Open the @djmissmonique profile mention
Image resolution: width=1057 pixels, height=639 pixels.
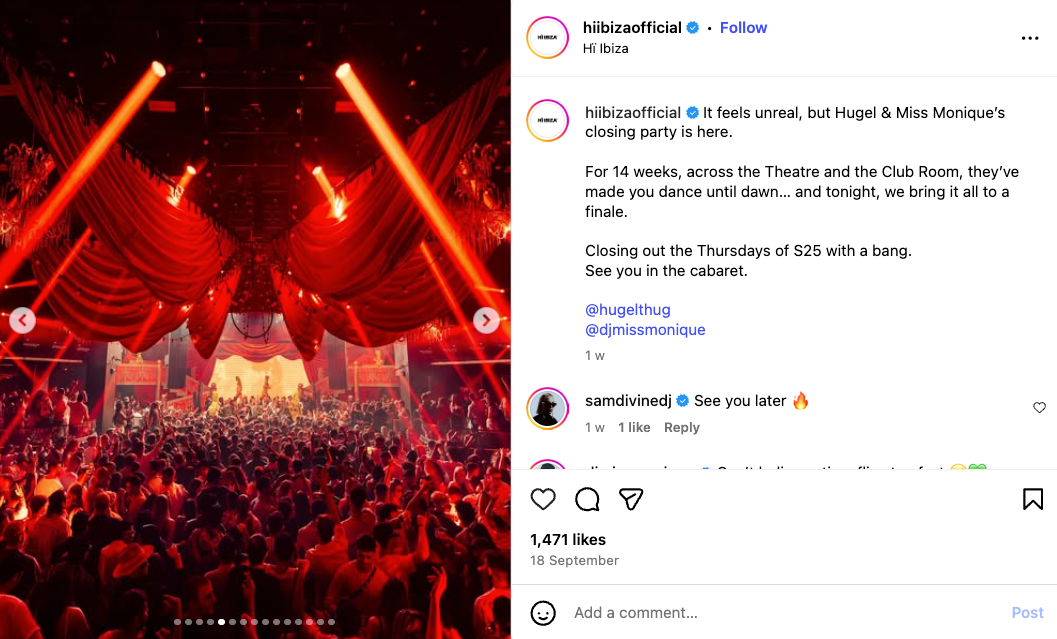[x=645, y=330]
